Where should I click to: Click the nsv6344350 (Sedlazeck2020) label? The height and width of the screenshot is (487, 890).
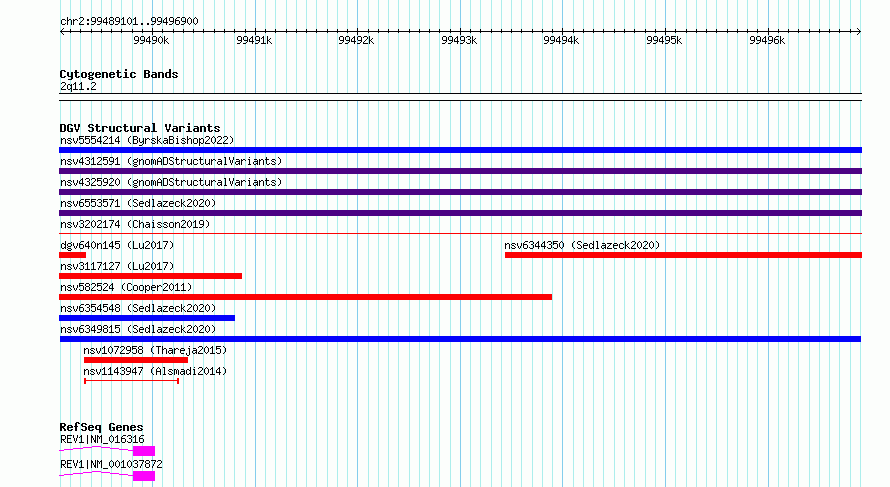[x=582, y=245]
